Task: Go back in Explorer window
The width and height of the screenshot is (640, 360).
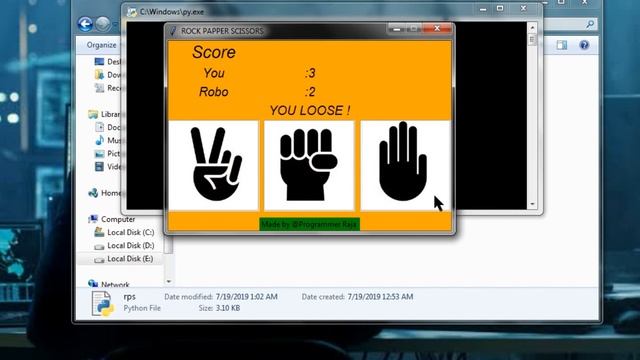Action: (85, 24)
